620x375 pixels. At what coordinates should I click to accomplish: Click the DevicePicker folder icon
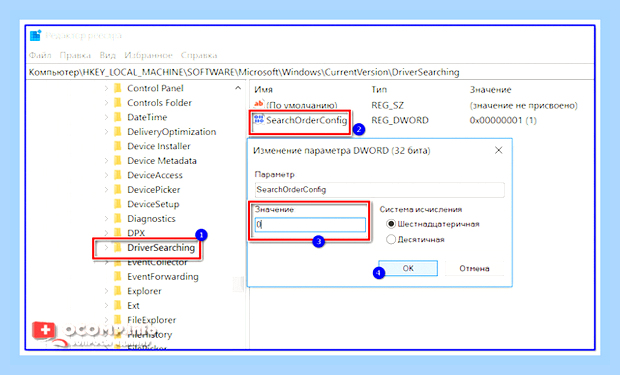coord(117,189)
